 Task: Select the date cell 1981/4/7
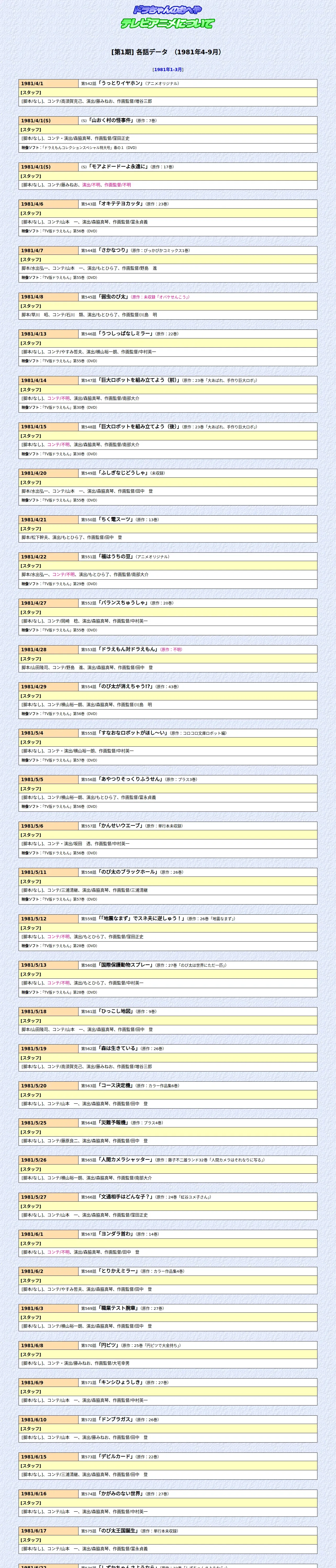click(x=49, y=250)
